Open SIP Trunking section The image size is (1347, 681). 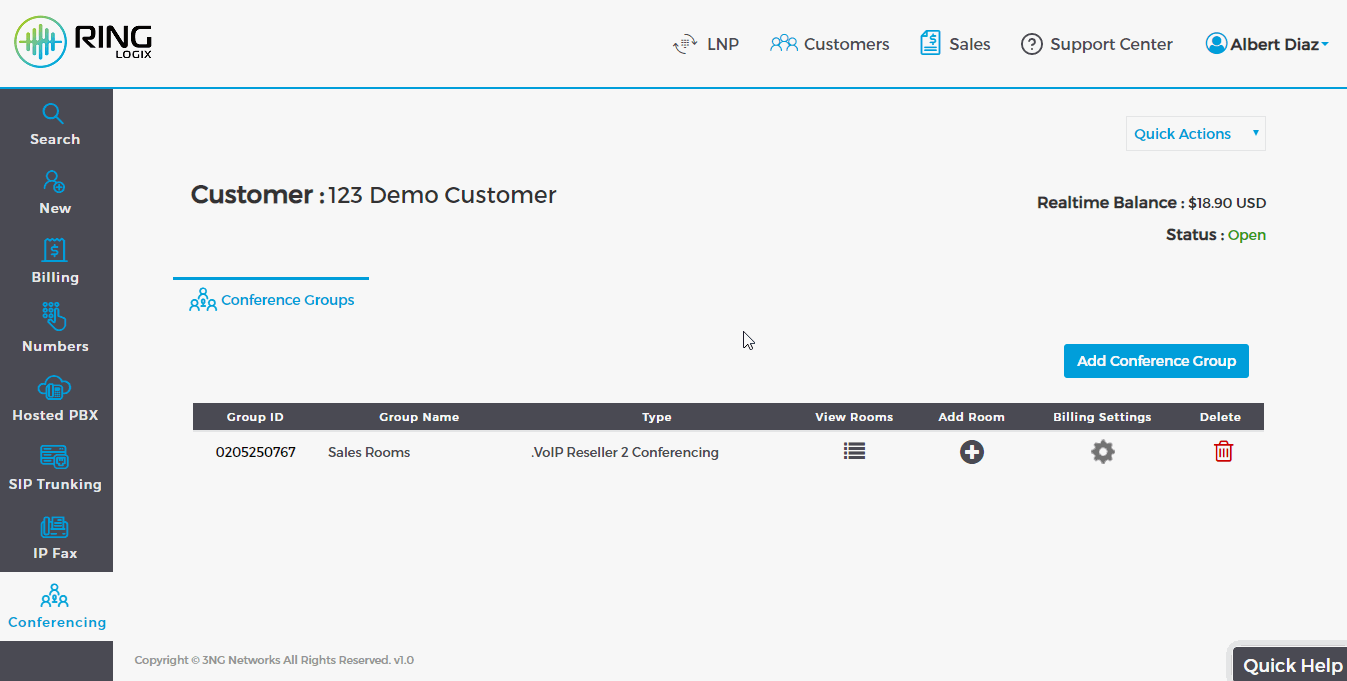(x=55, y=470)
